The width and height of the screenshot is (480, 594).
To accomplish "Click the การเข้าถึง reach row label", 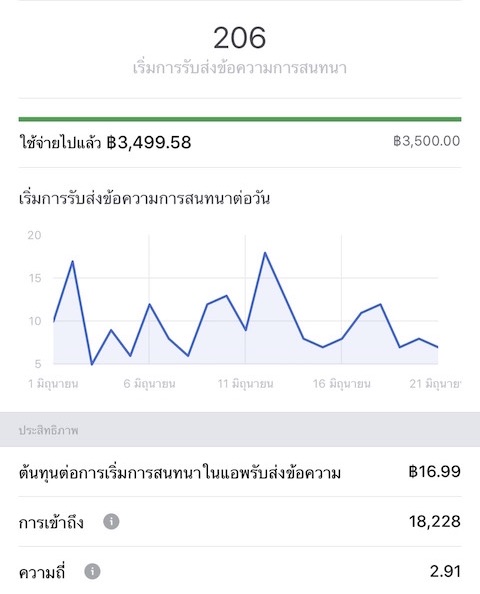I will coord(51,522).
